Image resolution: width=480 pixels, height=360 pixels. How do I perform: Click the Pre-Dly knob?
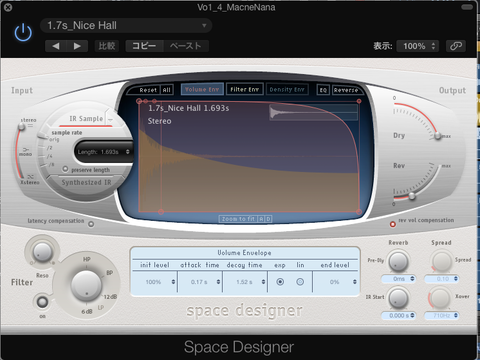point(399,261)
